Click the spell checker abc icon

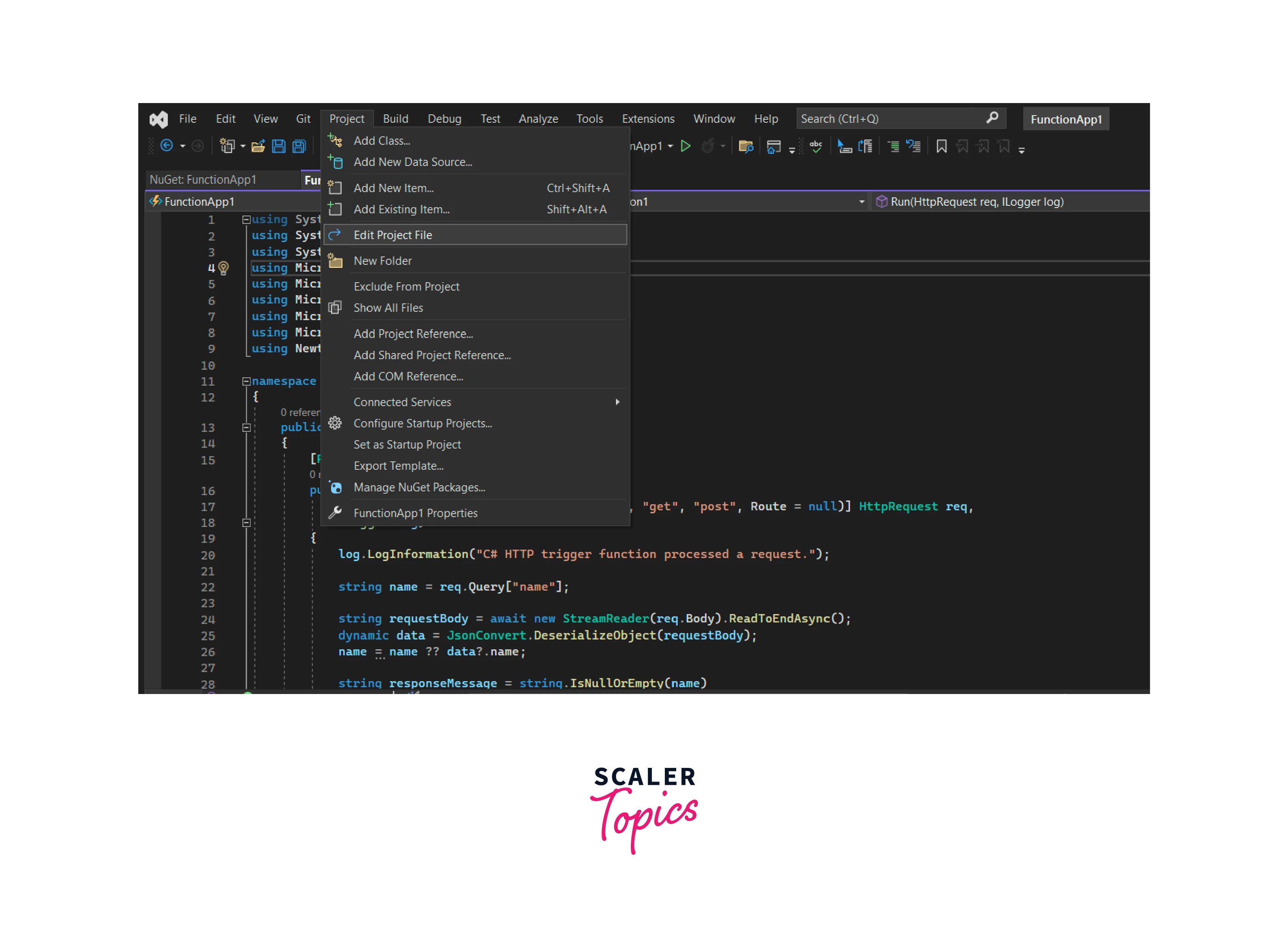[816, 147]
